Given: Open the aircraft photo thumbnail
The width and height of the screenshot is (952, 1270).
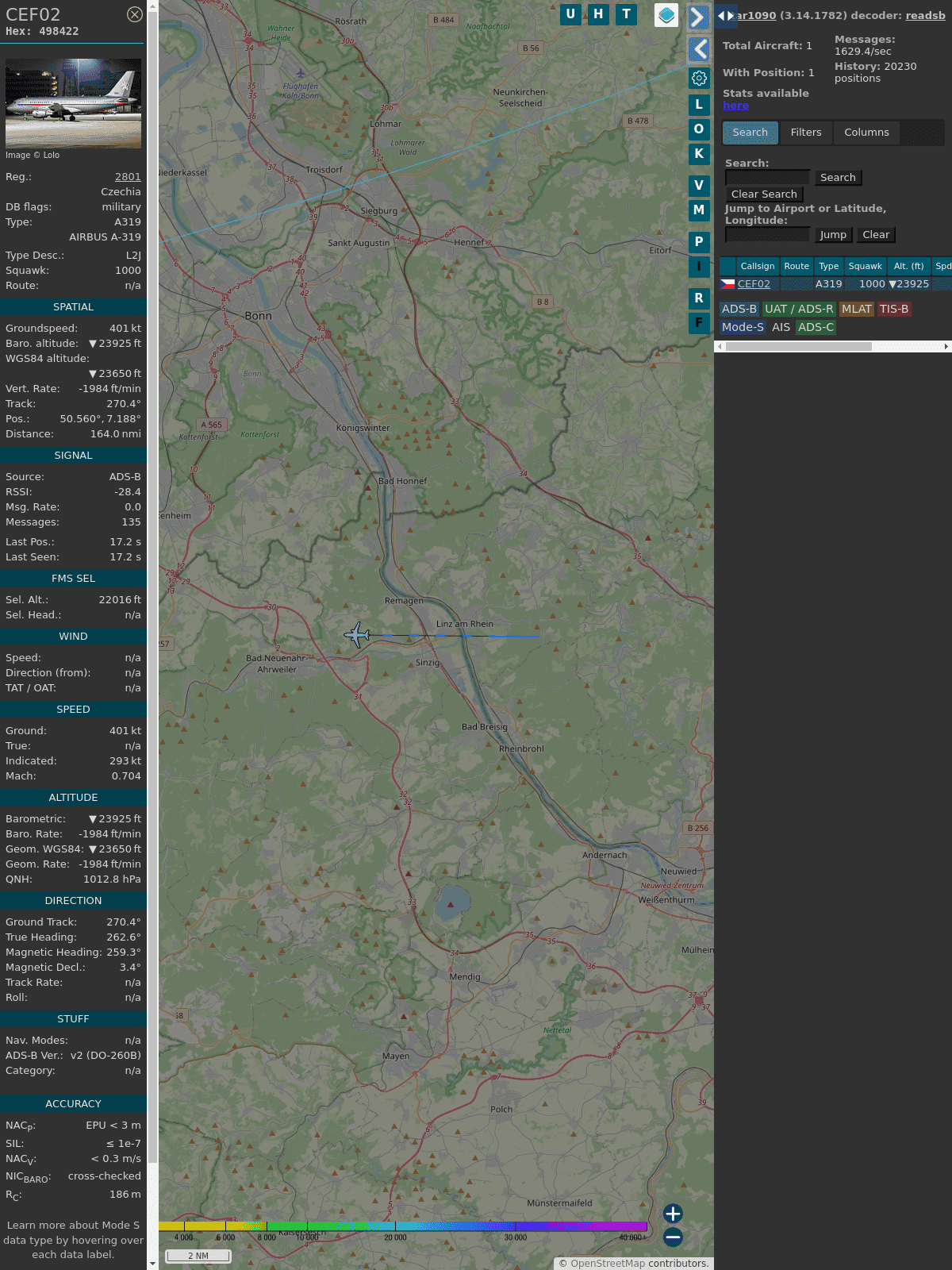Looking at the screenshot, I should 73,102.
